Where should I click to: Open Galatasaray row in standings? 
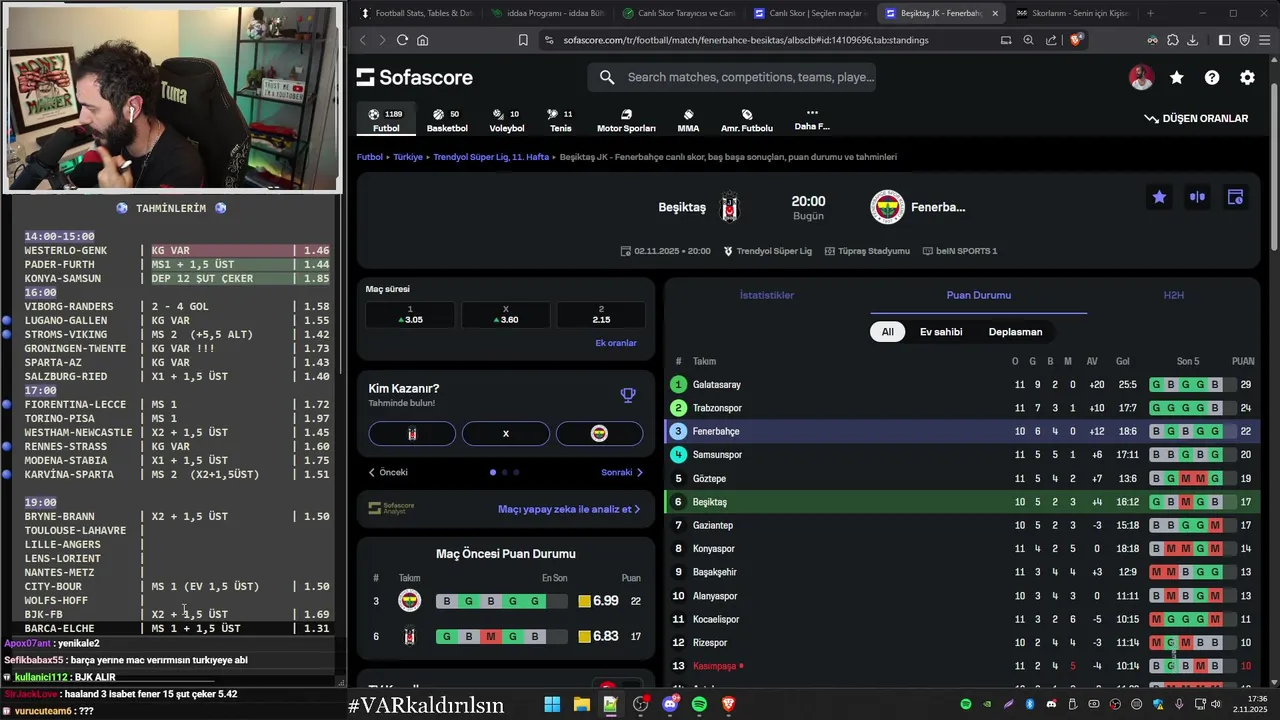point(962,384)
